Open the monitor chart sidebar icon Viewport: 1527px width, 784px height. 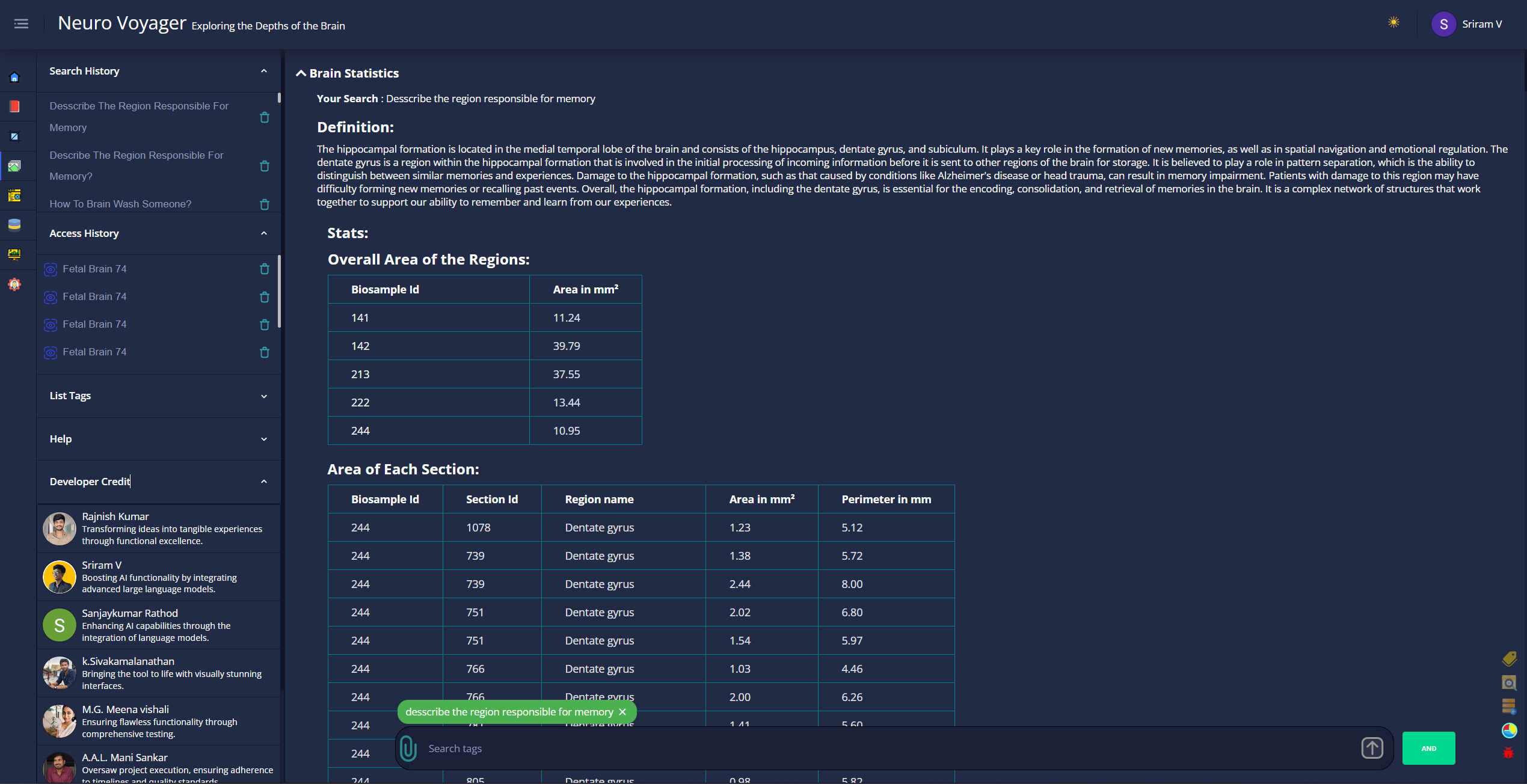14,254
